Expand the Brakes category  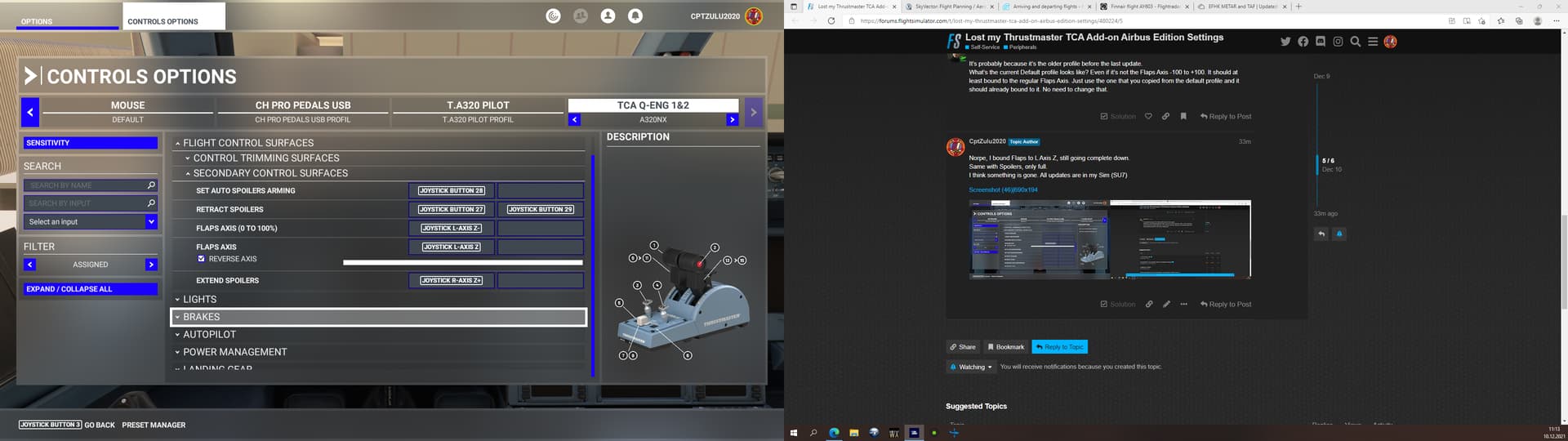pos(379,317)
